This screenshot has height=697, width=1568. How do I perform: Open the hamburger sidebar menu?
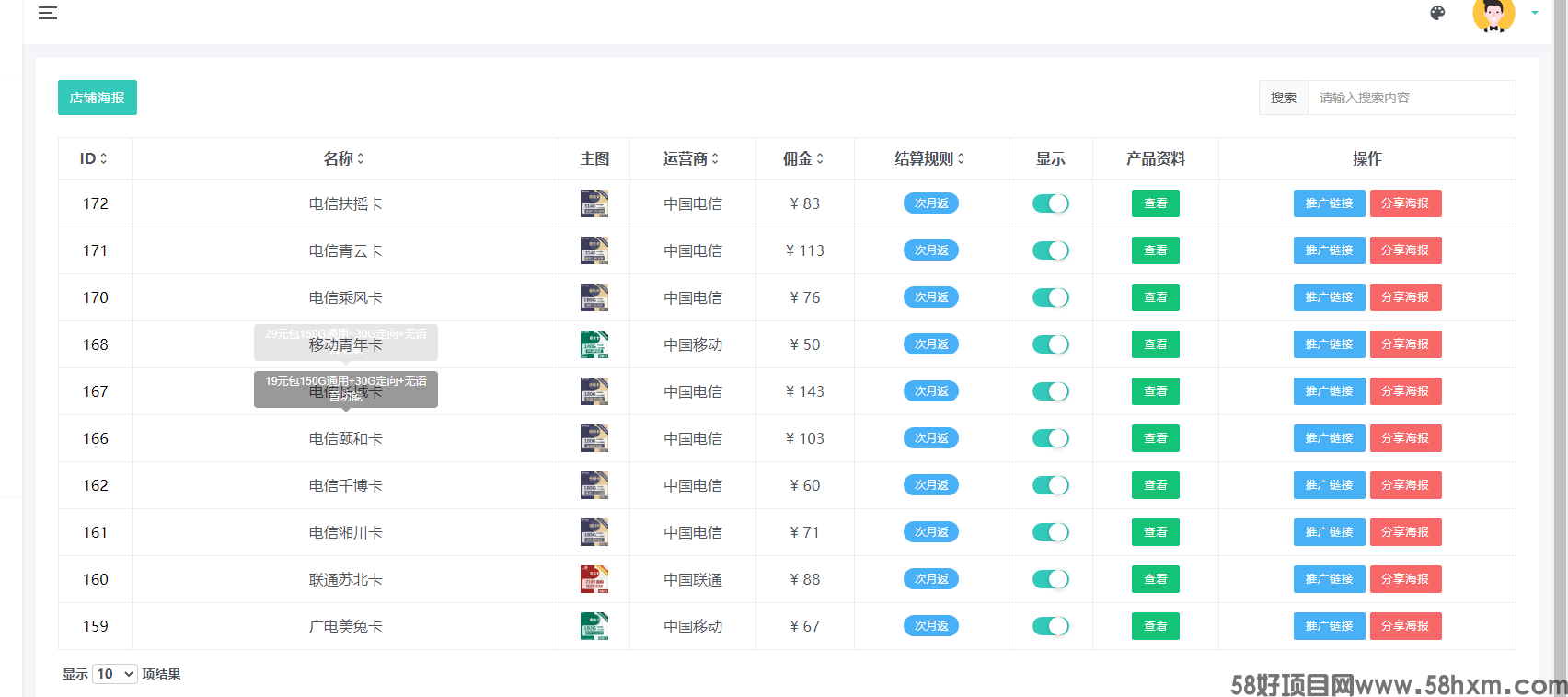(48, 13)
